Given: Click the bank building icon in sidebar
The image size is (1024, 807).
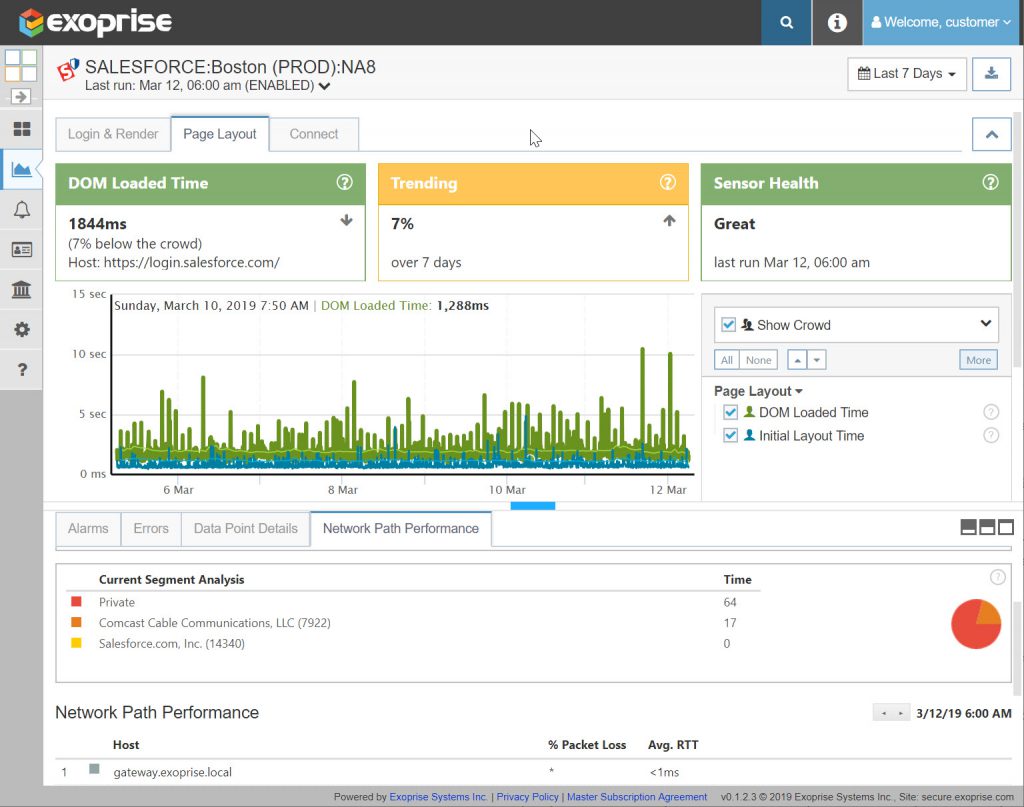Looking at the screenshot, I should pos(22,289).
